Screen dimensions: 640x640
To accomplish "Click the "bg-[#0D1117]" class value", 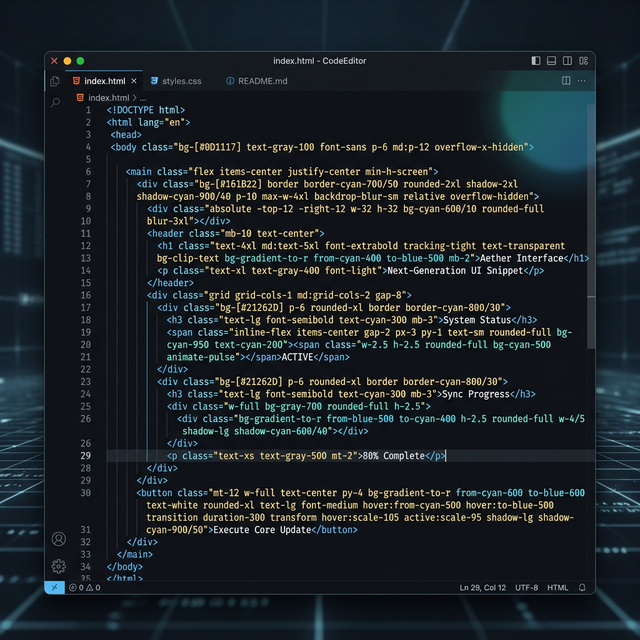I will coord(210,147).
